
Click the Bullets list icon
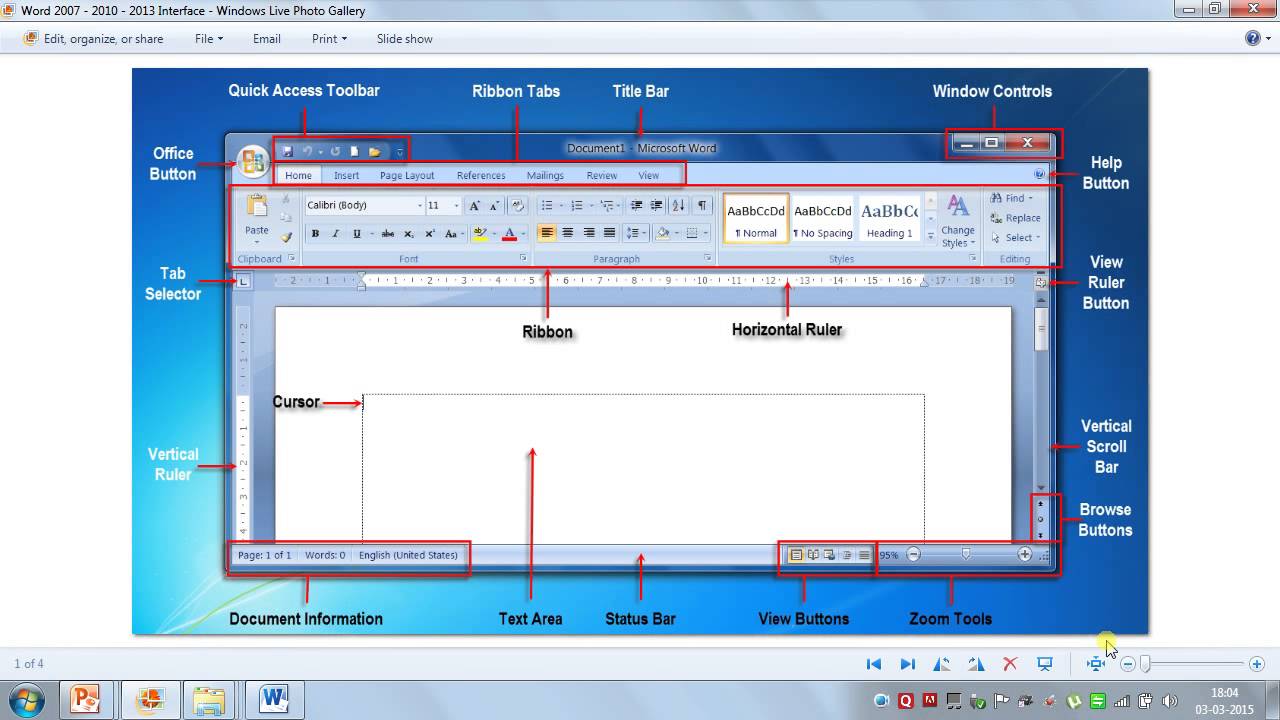(x=547, y=205)
